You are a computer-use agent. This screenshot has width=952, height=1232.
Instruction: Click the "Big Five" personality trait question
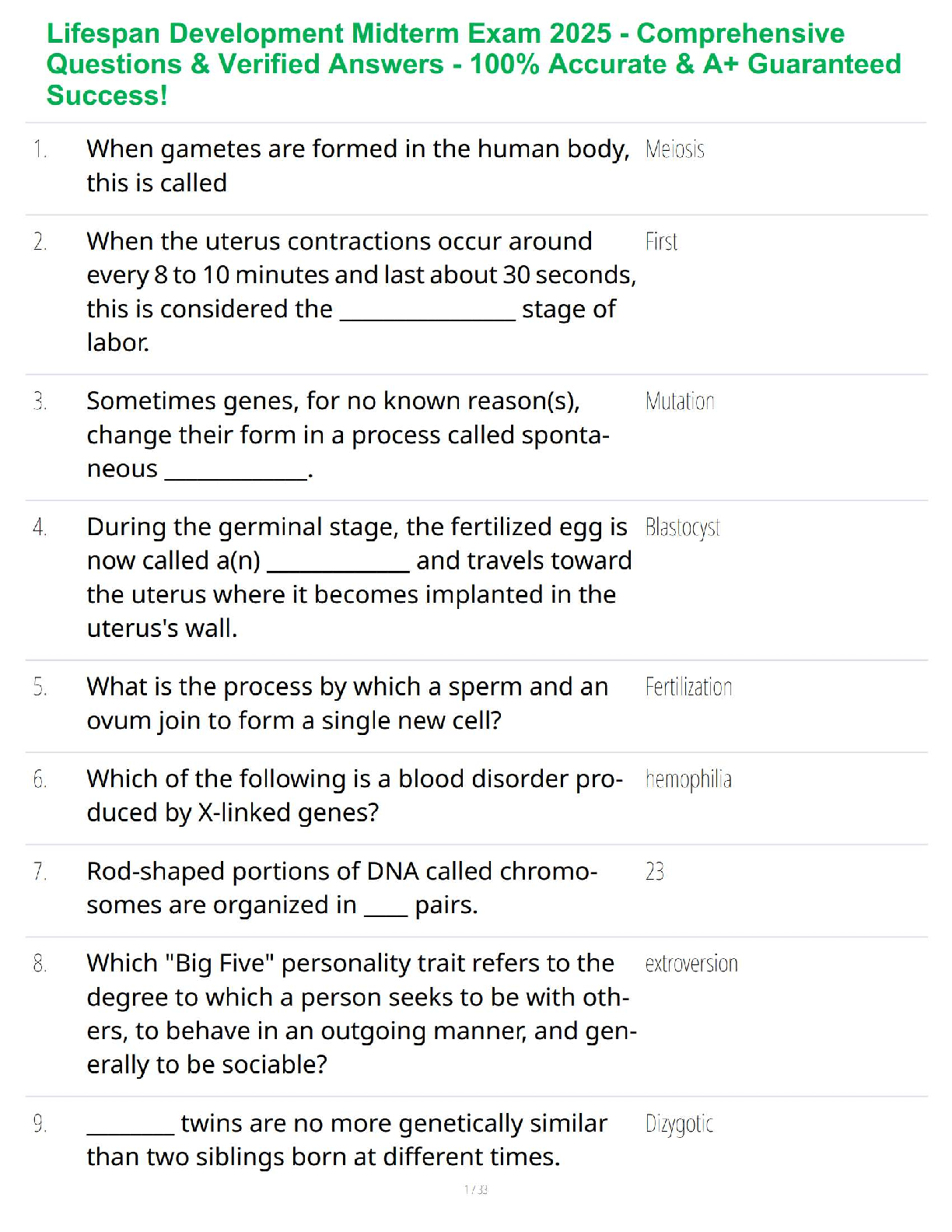361,1013
